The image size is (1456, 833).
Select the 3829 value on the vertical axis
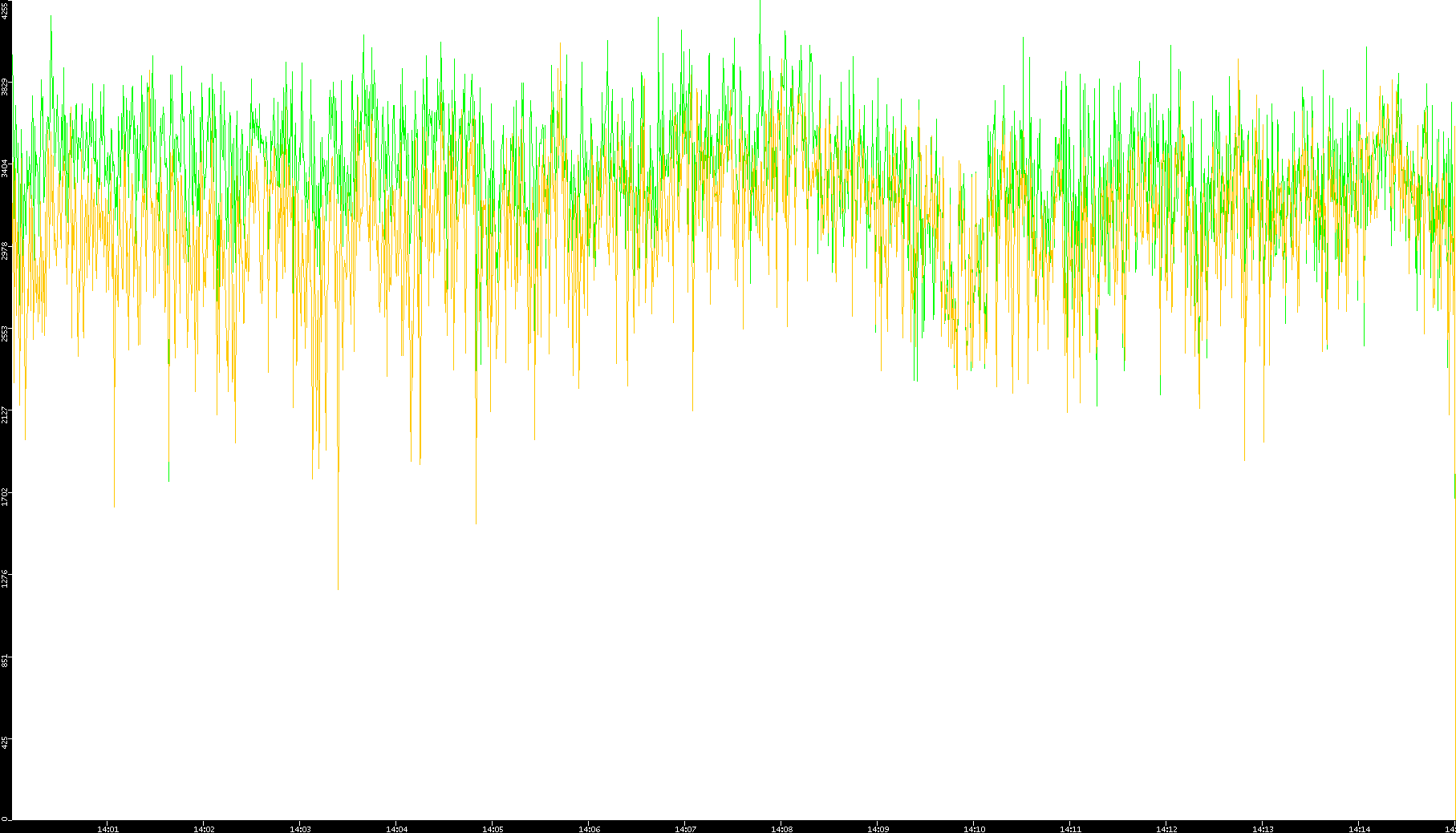5,87
